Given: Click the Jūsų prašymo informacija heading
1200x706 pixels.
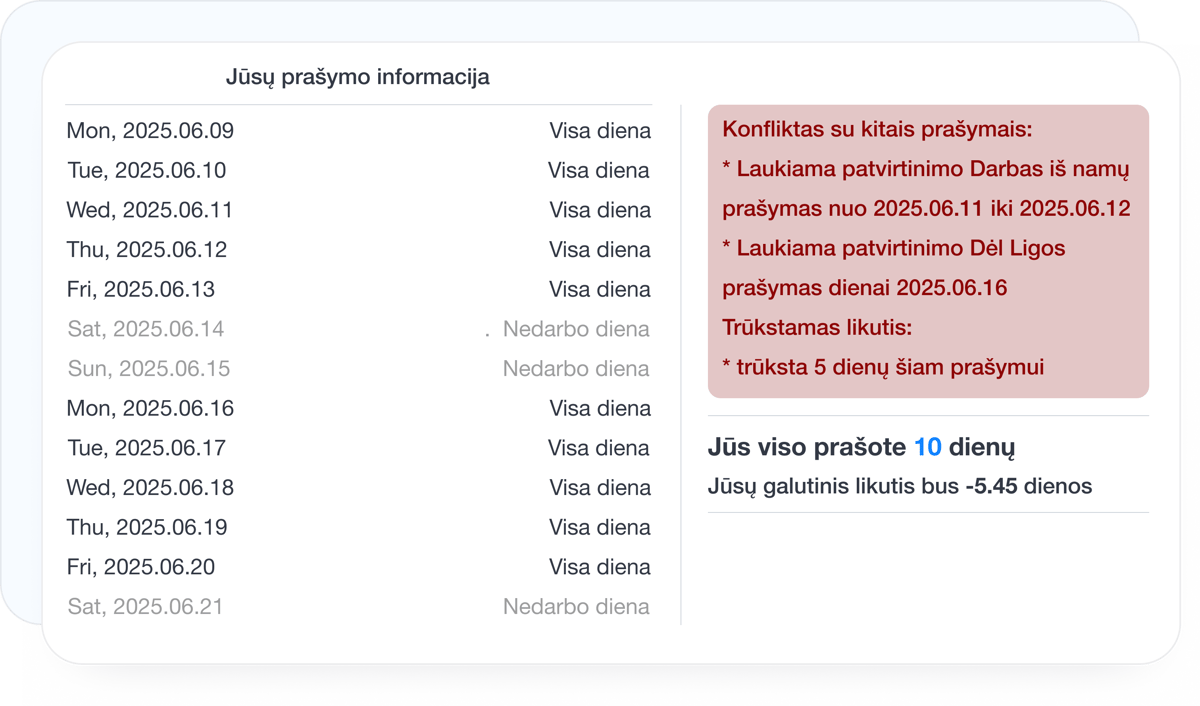Looking at the screenshot, I should [x=358, y=77].
